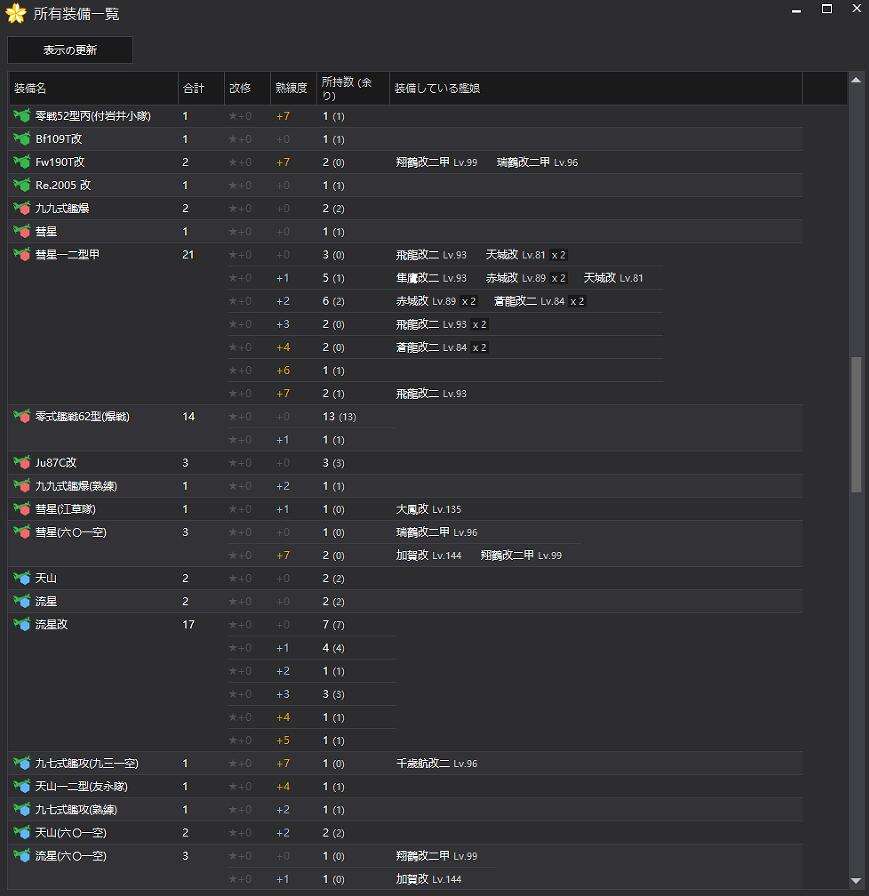Screen dimensions: 869x896
Task: Select the Re.2005 改 equipment name
Action: 63,185
